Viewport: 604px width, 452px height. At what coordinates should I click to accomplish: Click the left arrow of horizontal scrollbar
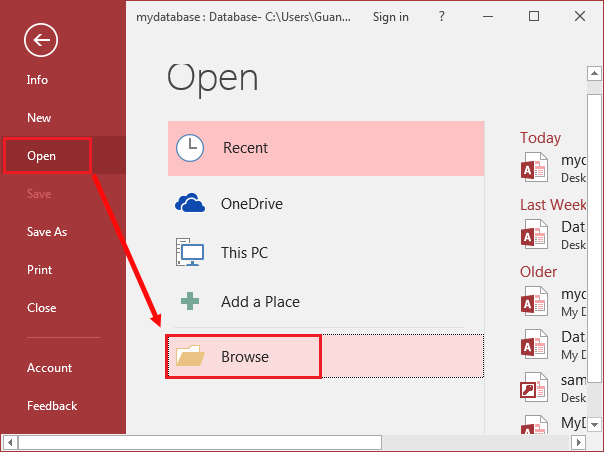(x=10, y=442)
